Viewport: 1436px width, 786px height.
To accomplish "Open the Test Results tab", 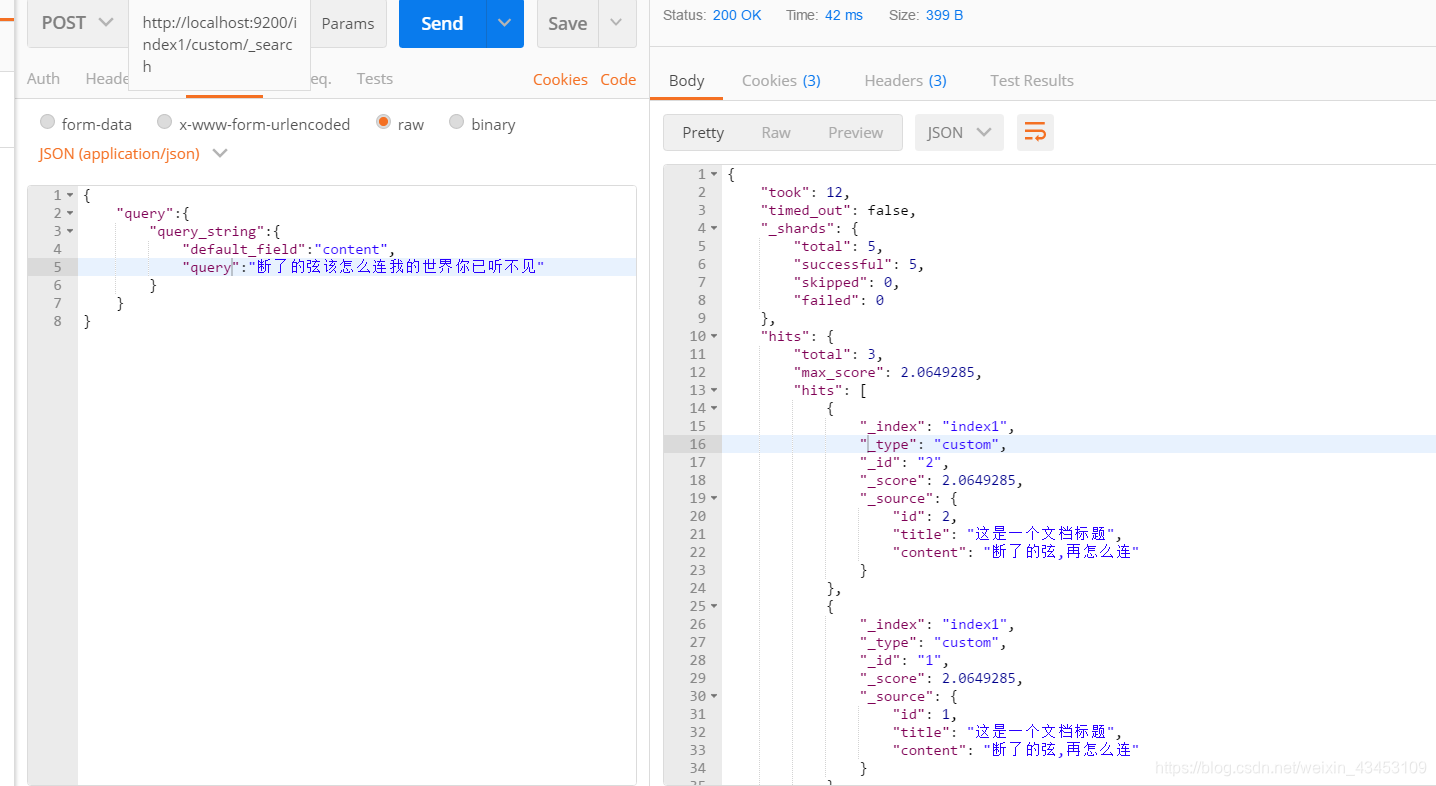I will click(1032, 81).
